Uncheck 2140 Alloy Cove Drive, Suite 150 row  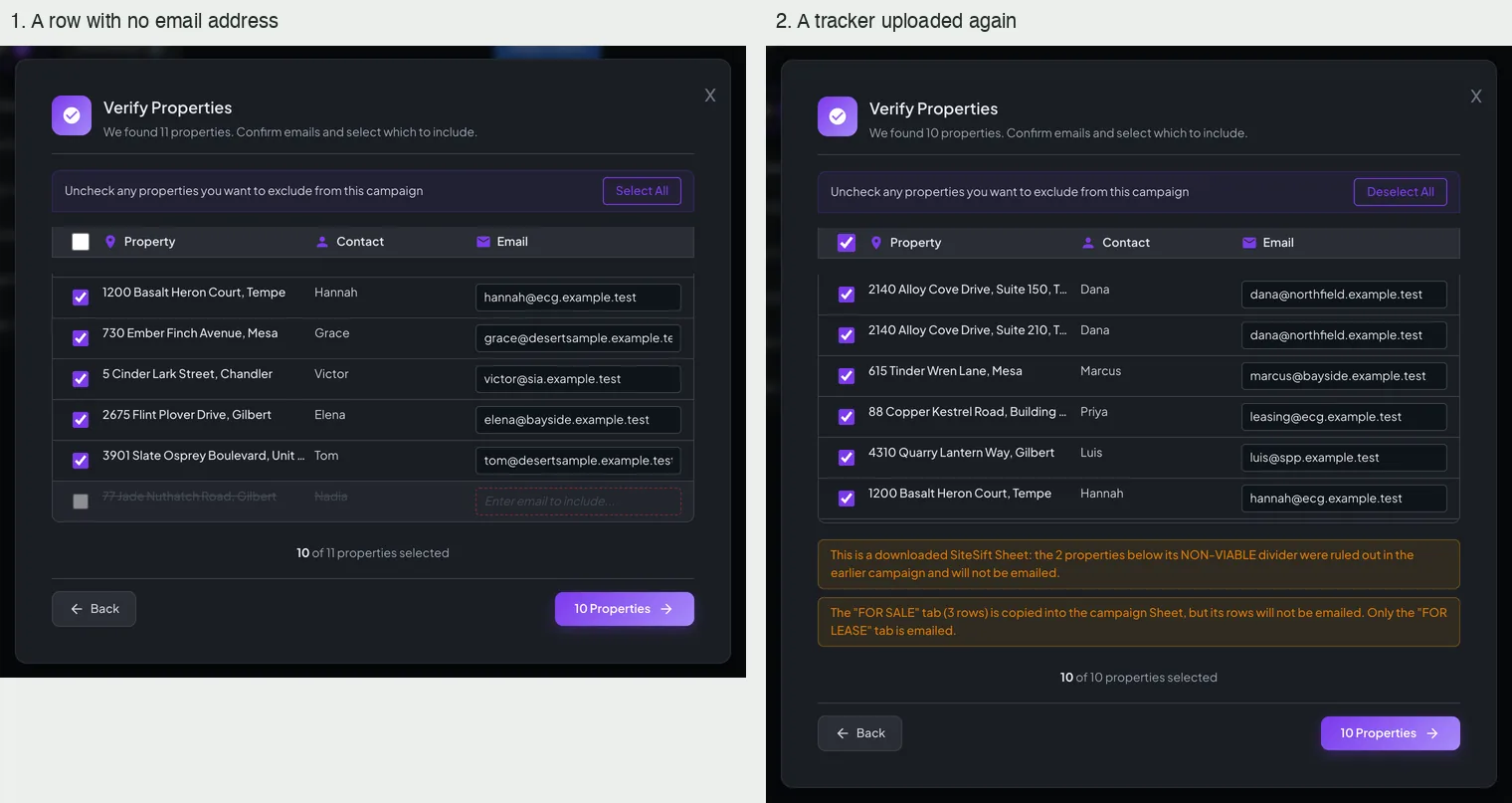point(847,295)
